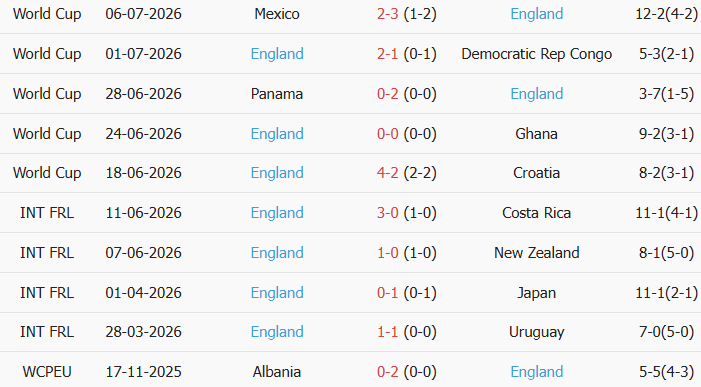Click England link in New Zealand row
The image size is (701, 387).
coord(277,252)
